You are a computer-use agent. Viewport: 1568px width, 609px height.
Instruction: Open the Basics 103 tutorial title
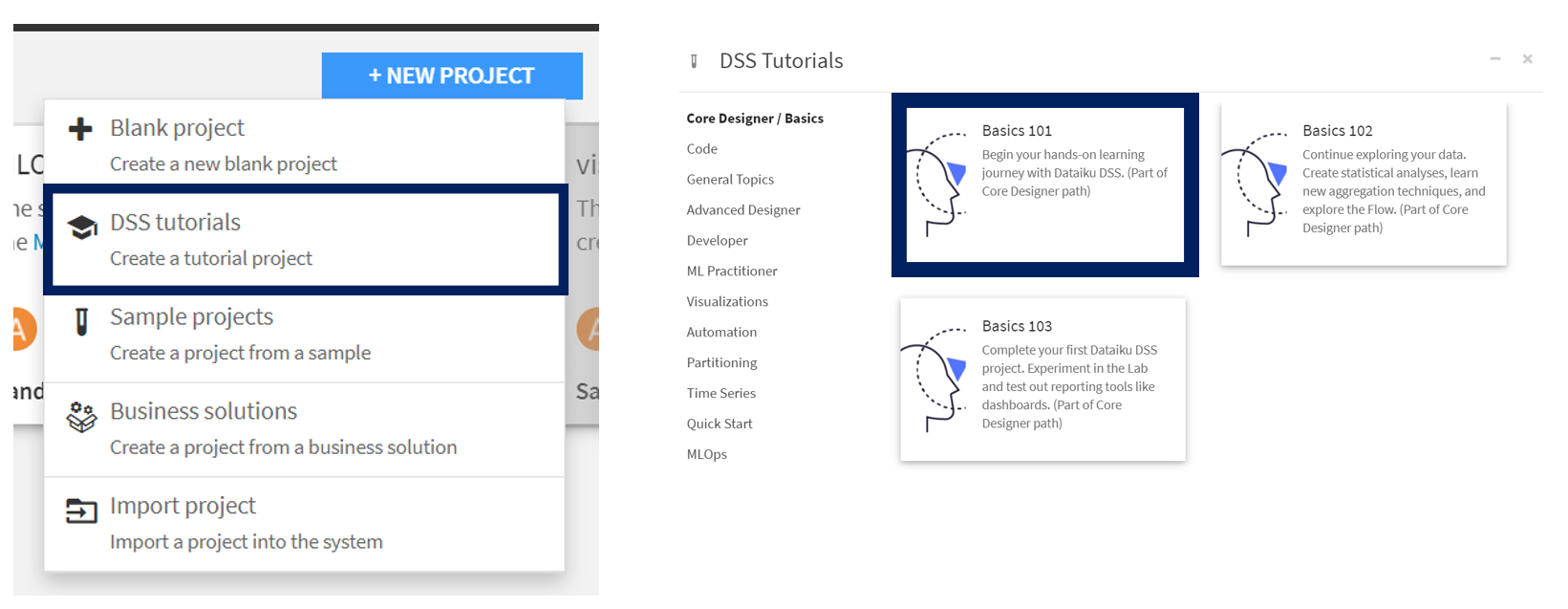coord(1017,327)
